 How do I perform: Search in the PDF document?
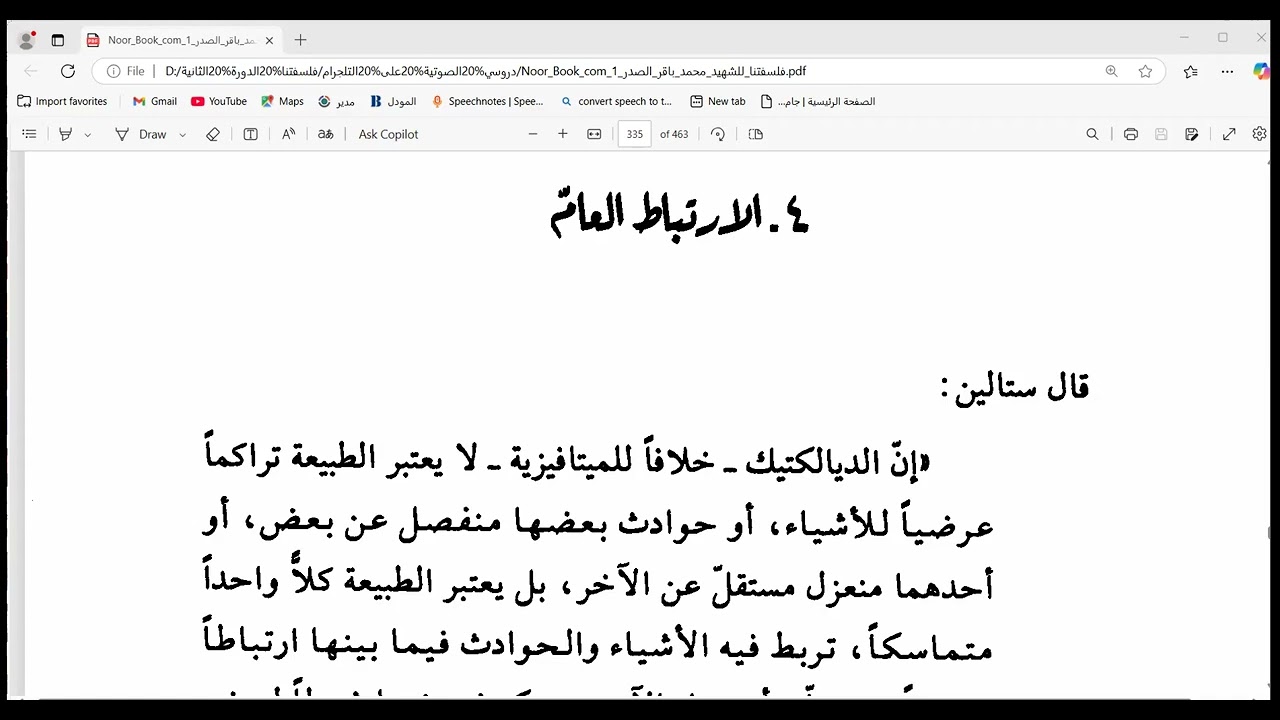tap(1092, 134)
